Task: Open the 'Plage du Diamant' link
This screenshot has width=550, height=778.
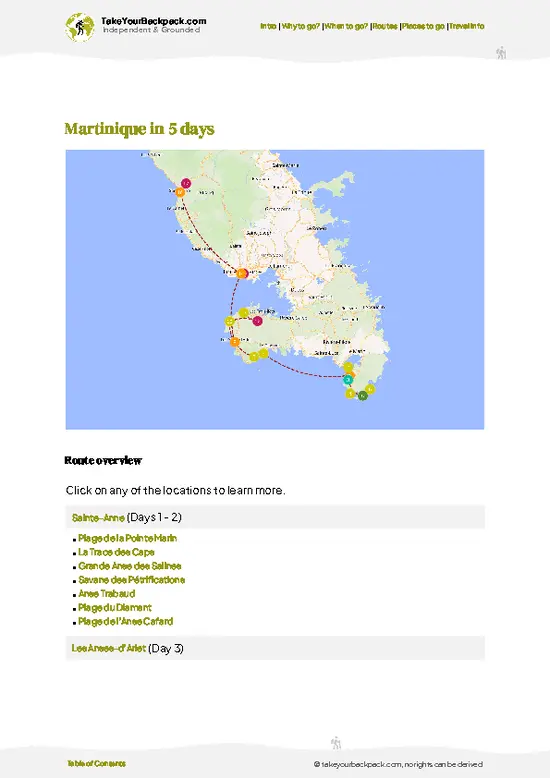Action: [x=115, y=608]
